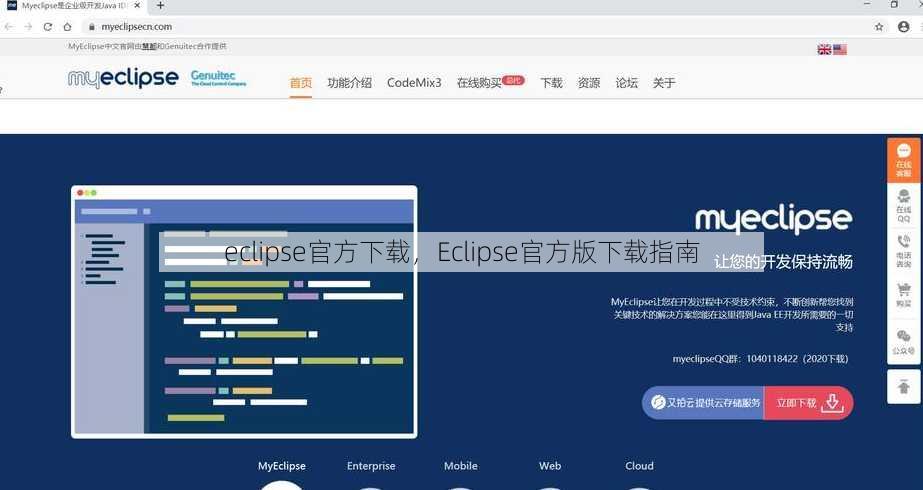Viewport: 923px width, 490px height.
Task: Open the 下载 navigation item
Action: [x=552, y=83]
